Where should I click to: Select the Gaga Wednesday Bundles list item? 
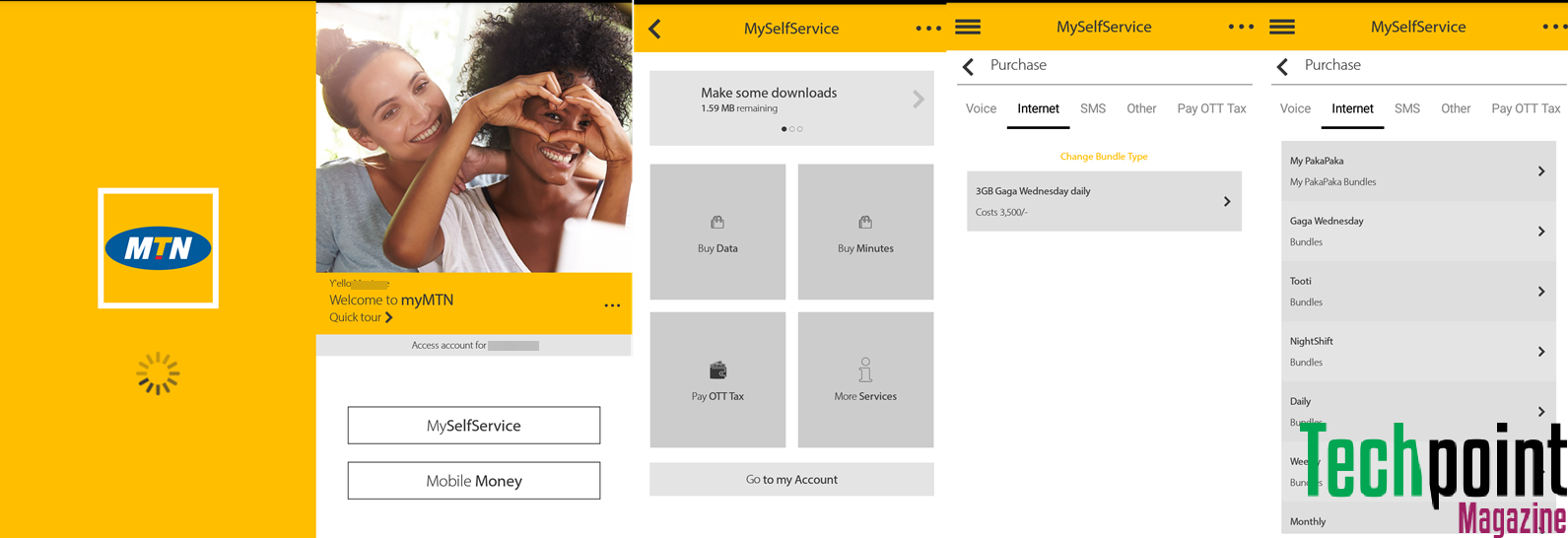1418,231
